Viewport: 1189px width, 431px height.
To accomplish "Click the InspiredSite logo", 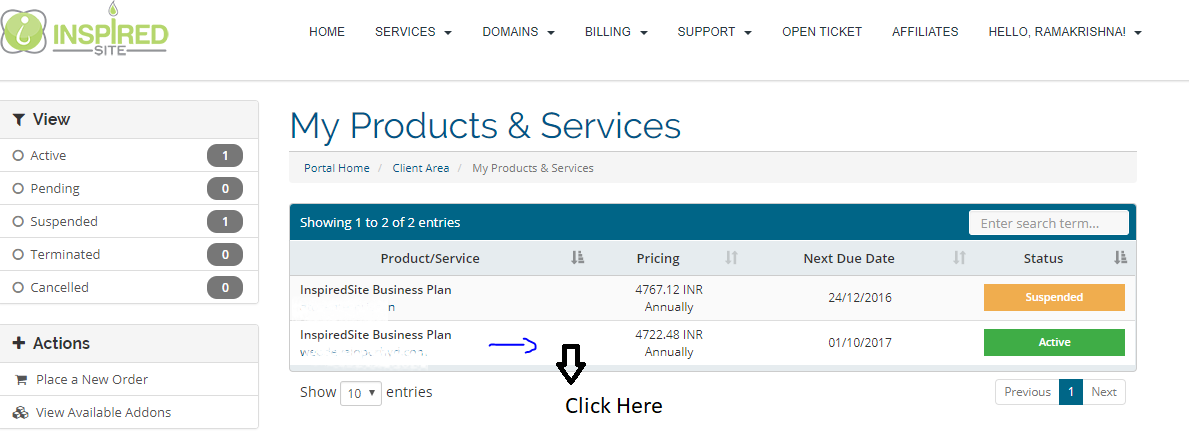I will click(x=85, y=30).
